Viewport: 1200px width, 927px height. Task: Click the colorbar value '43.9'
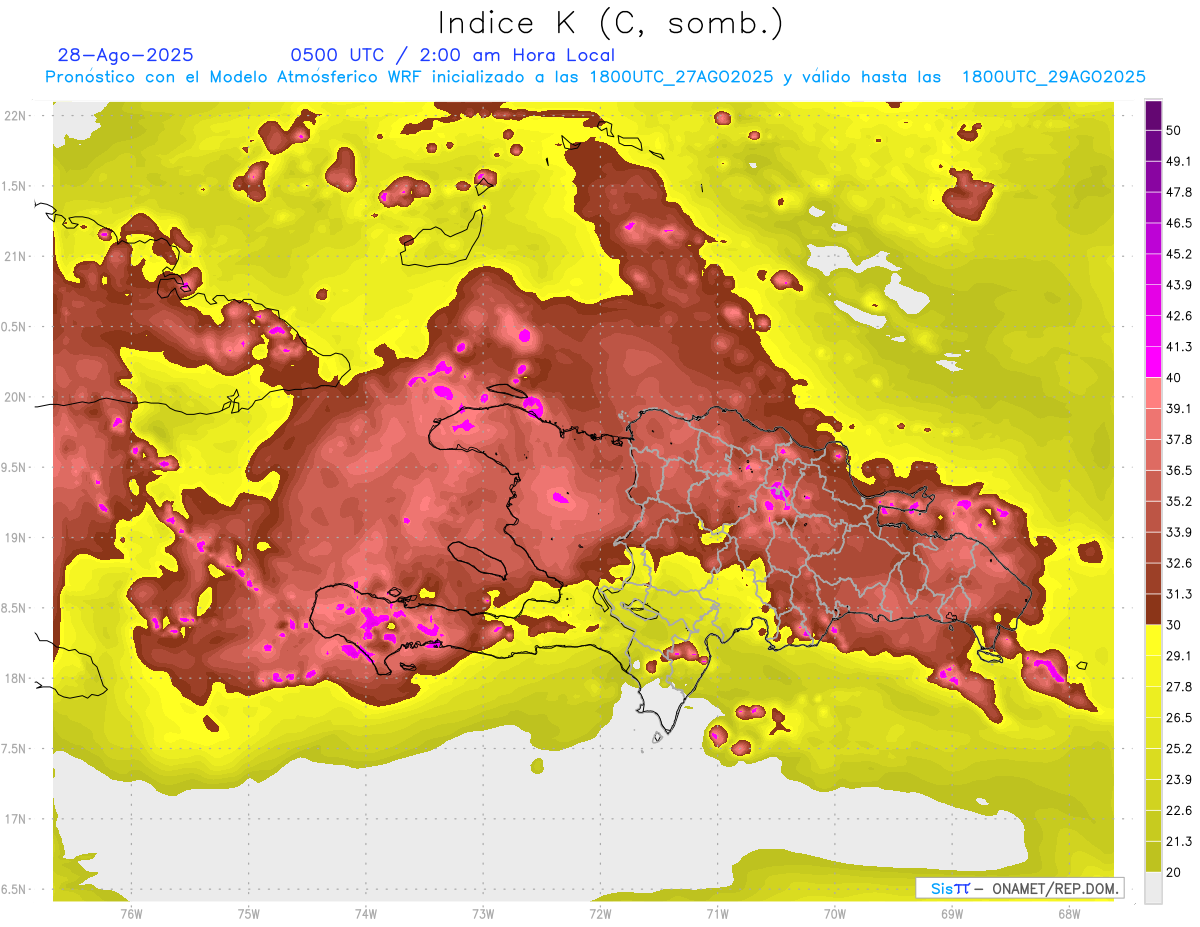(x=1178, y=285)
